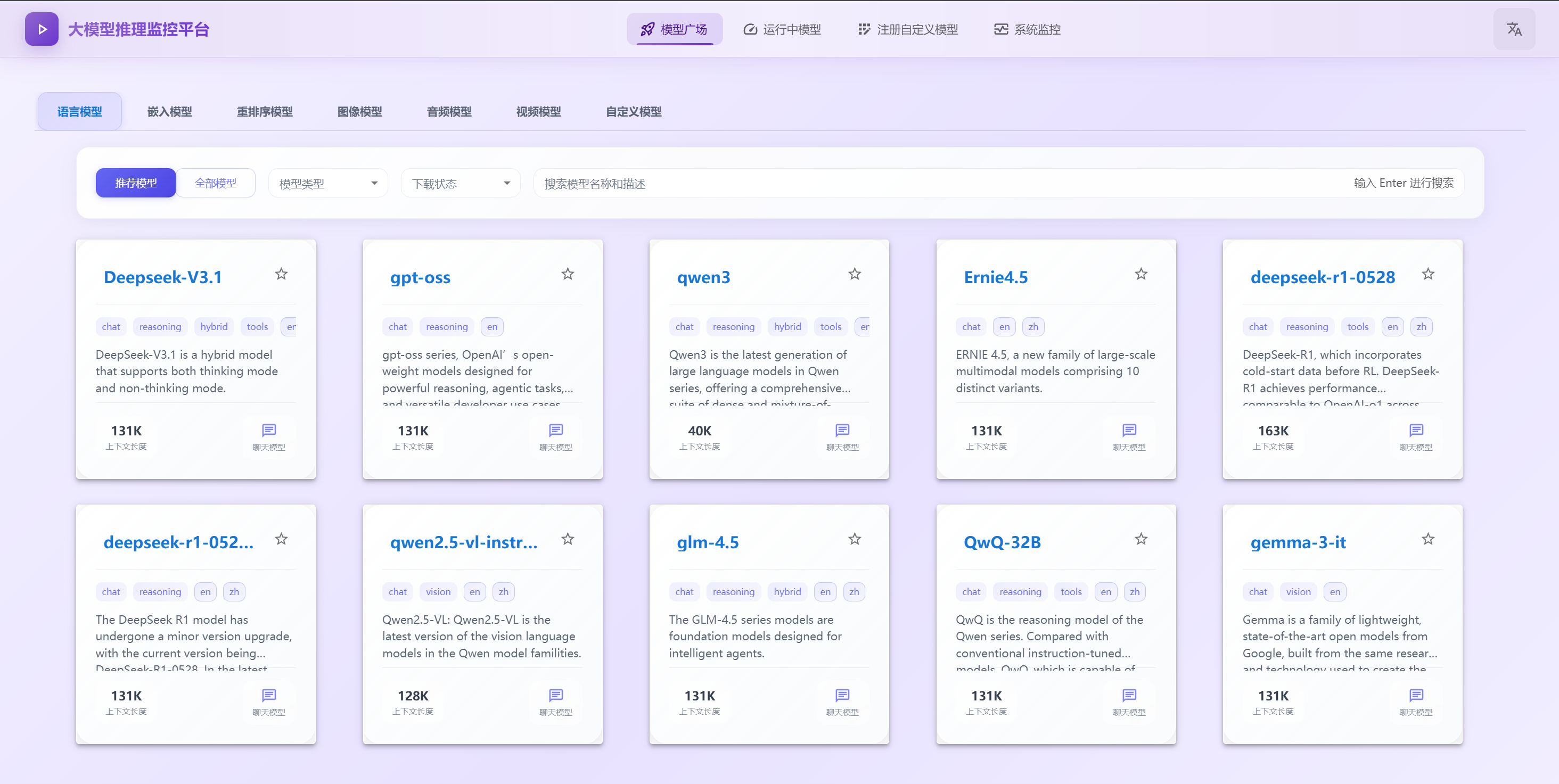Open the deepseek-r1-0528 model title
This screenshot has height=784, width=1559.
tap(1323, 278)
